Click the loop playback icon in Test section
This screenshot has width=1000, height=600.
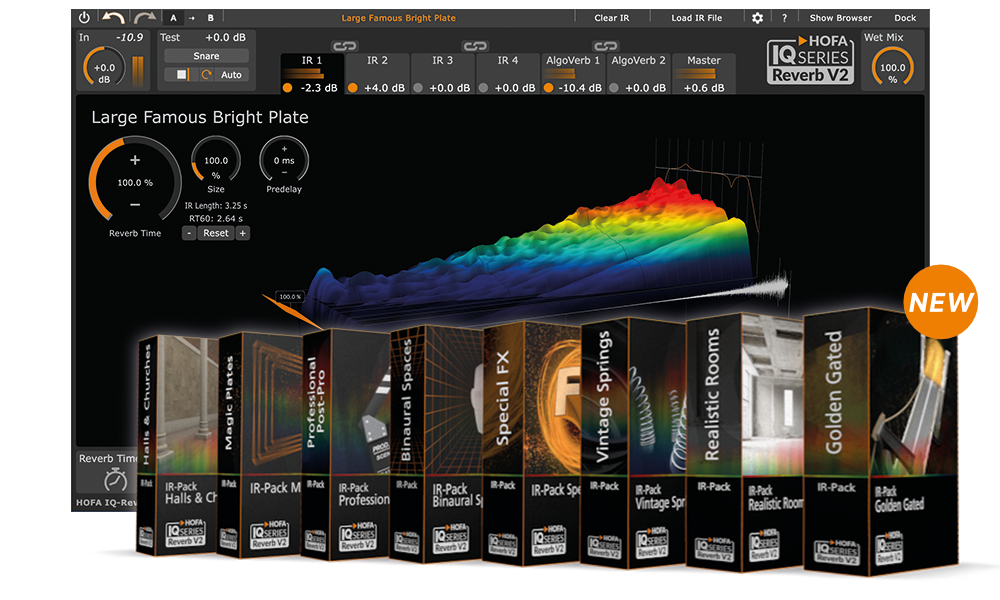(207, 73)
